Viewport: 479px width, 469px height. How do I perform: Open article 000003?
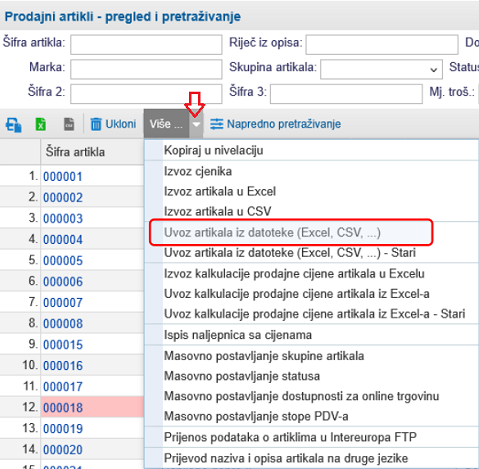[63, 218]
